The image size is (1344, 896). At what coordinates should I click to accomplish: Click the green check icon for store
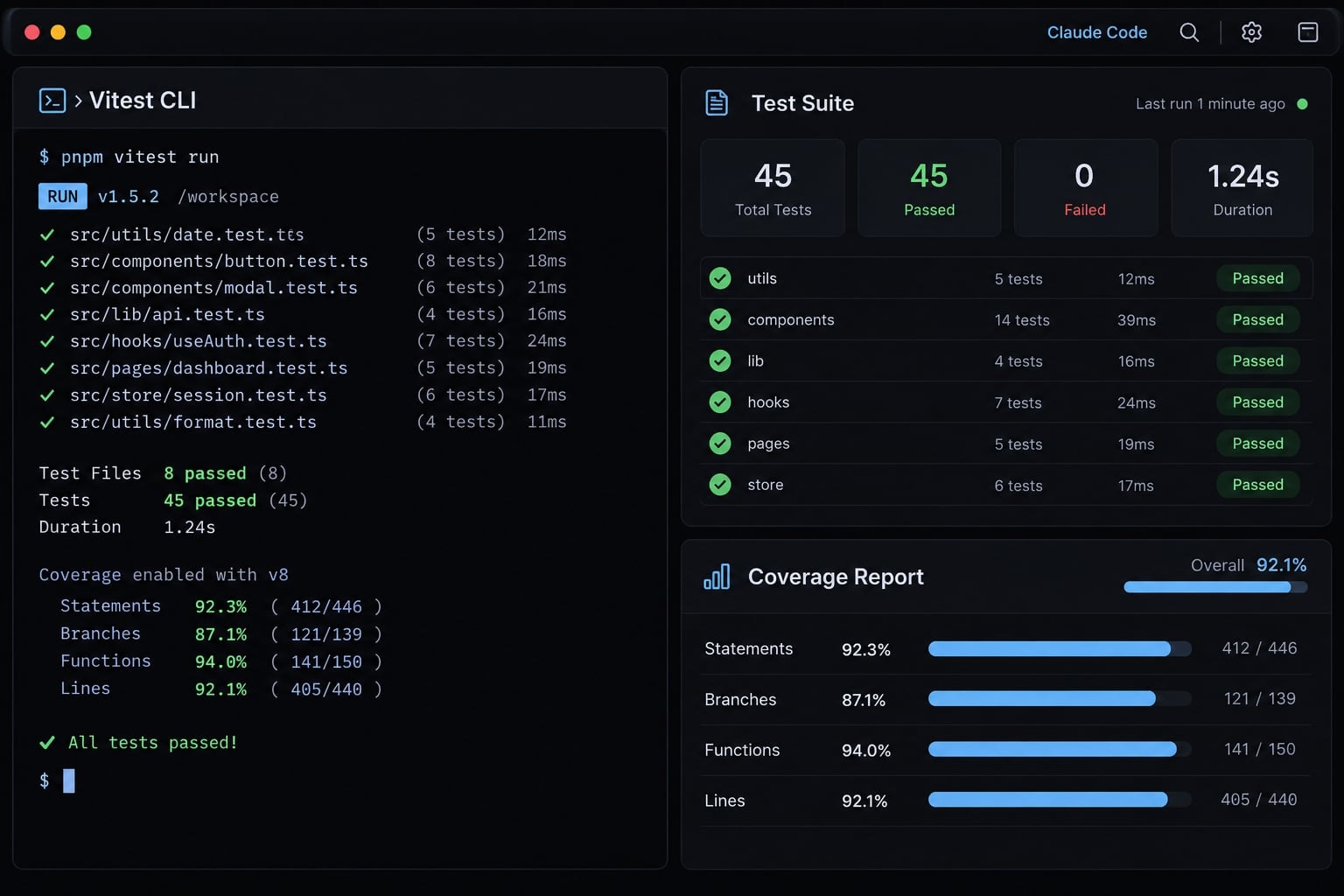(x=720, y=485)
